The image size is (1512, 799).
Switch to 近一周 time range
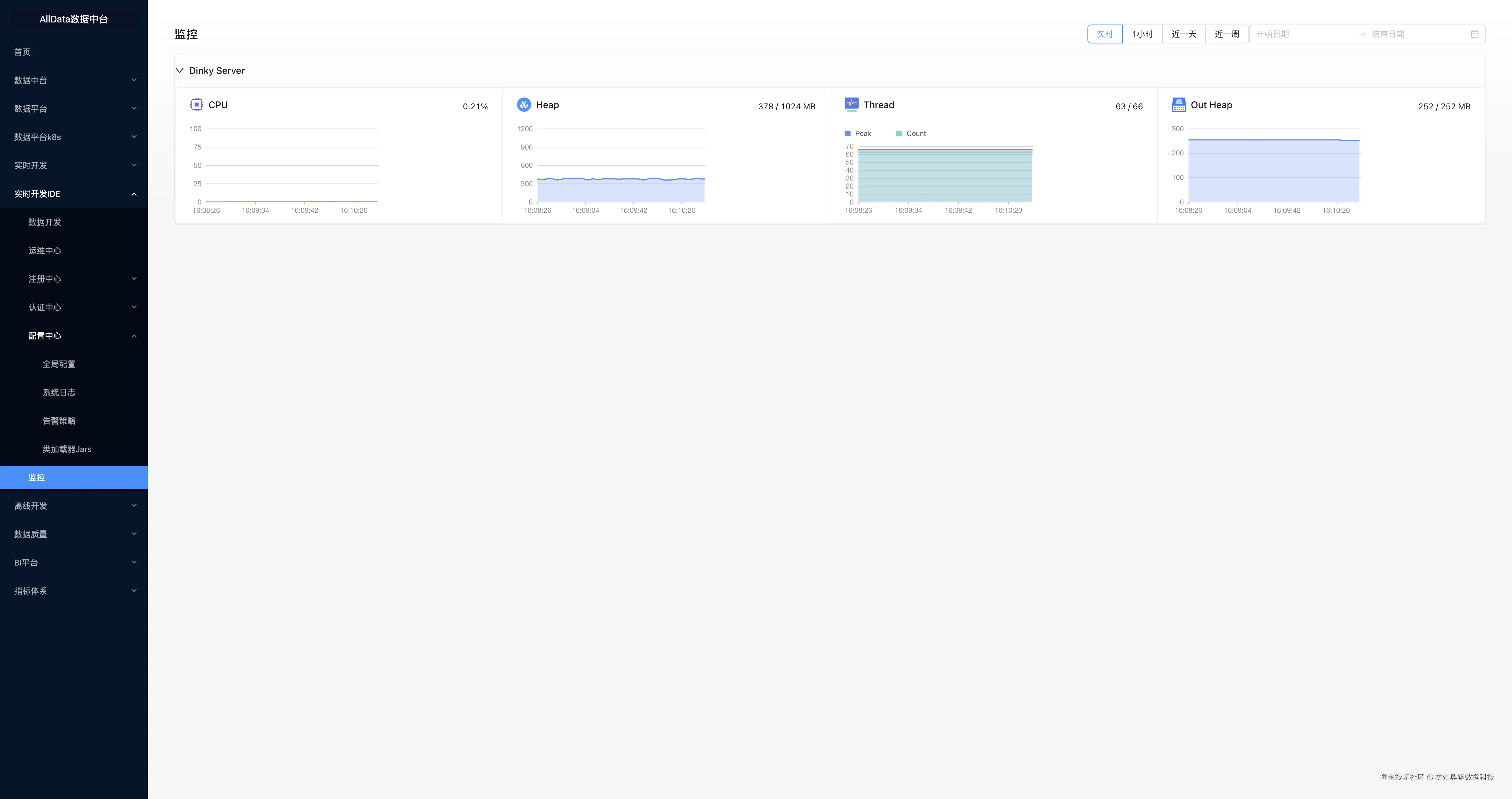1226,34
